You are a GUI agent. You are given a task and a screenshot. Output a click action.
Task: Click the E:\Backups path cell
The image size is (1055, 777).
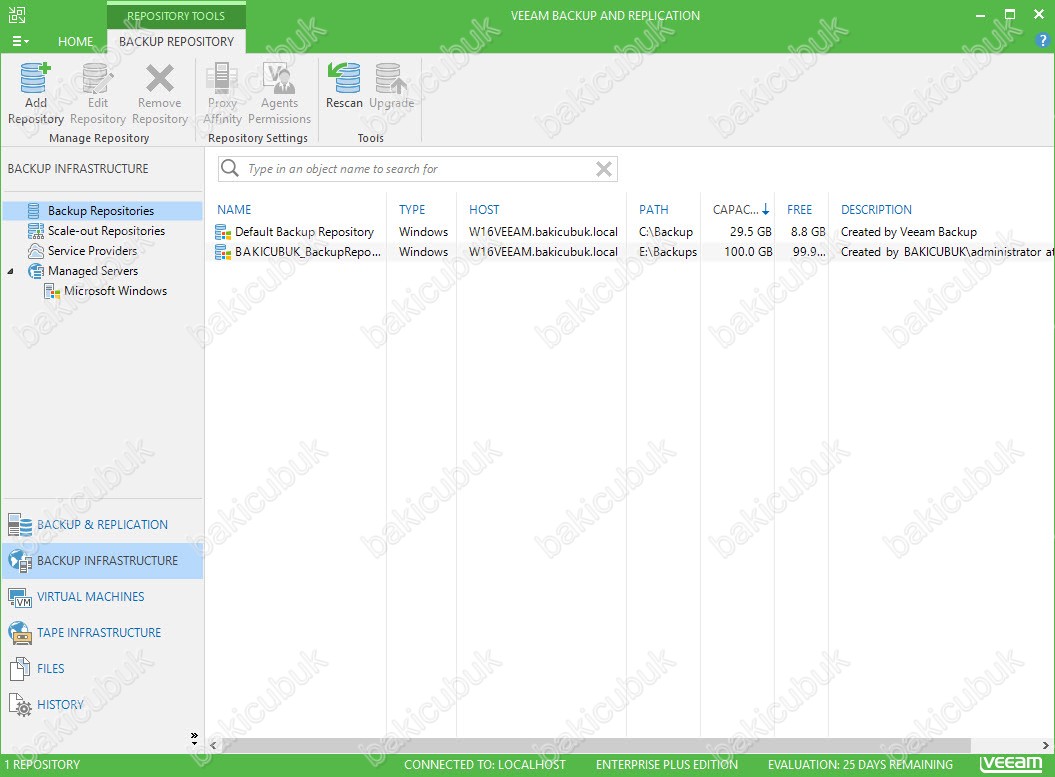coord(668,252)
